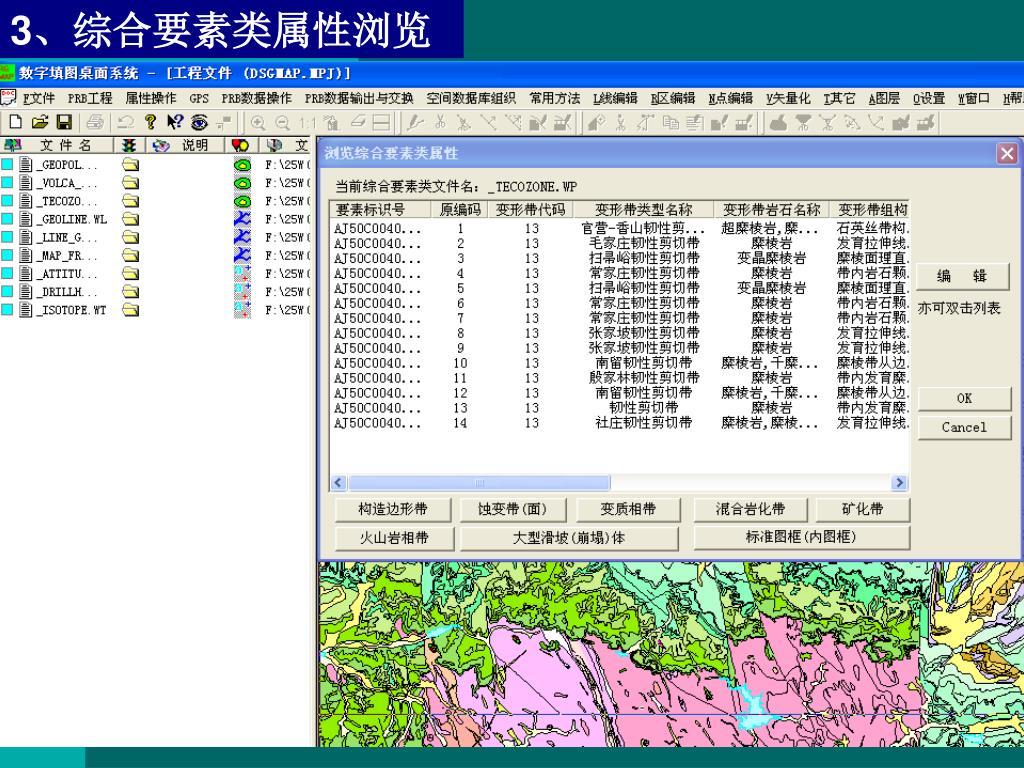Click the Print toolbar icon
Image resolution: width=1024 pixels, height=768 pixels.
[x=95, y=122]
